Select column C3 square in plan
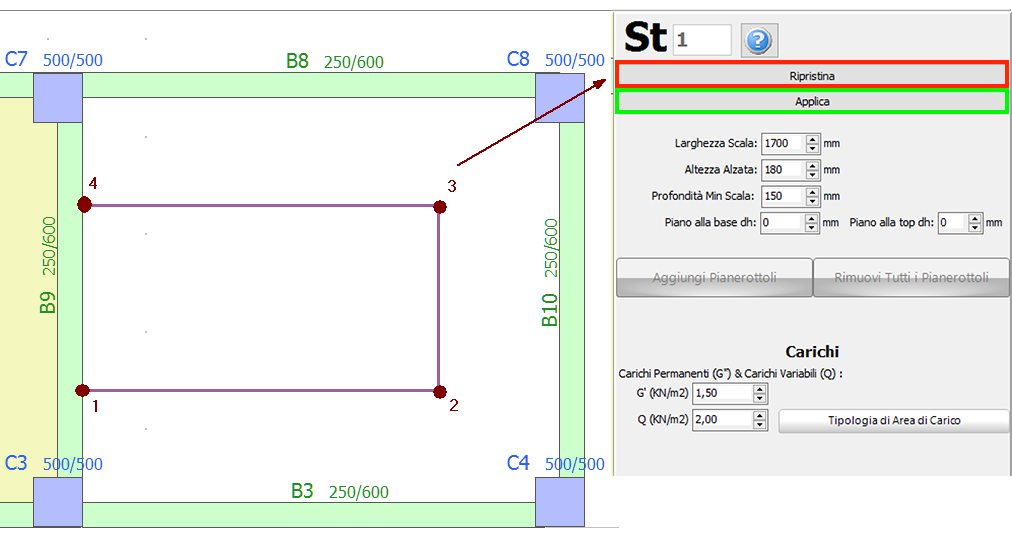1012x538 pixels. [x=58, y=501]
